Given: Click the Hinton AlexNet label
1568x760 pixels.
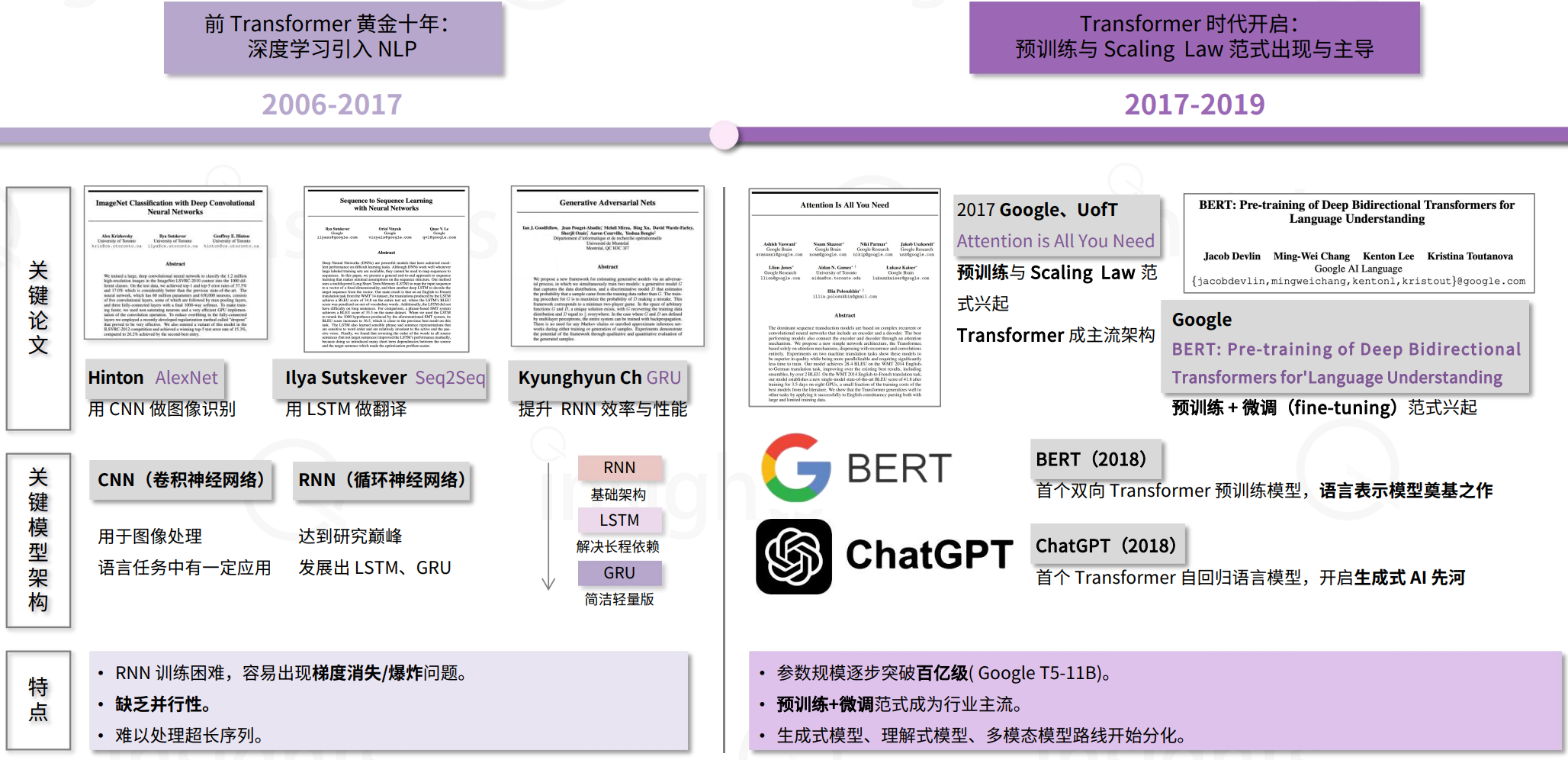Looking at the screenshot, I should click(x=154, y=378).
